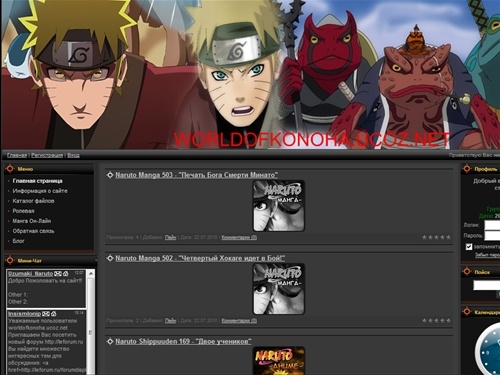This screenshot has height=375, width=500.
Task: Open author Пейн on Manga 502 post
Action: pos(170,321)
